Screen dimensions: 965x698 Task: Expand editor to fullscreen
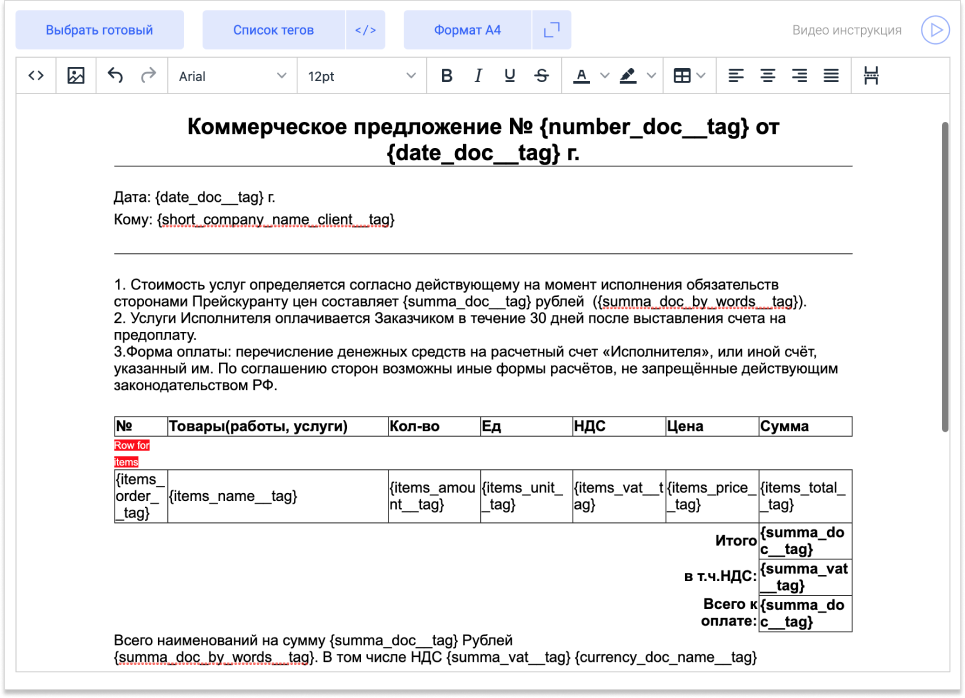[x=551, y=30]
